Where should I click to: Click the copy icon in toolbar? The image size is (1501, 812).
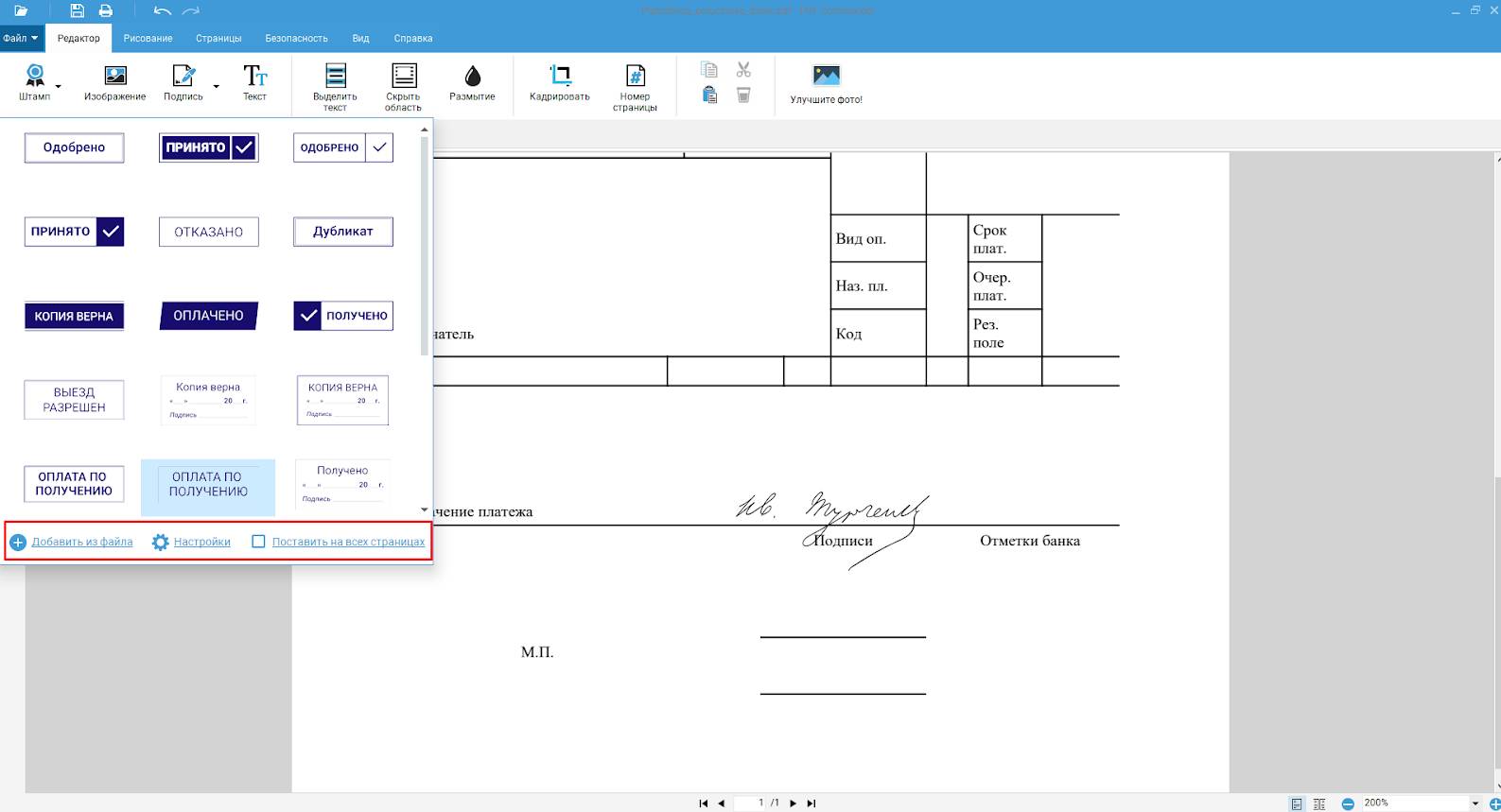709,70
